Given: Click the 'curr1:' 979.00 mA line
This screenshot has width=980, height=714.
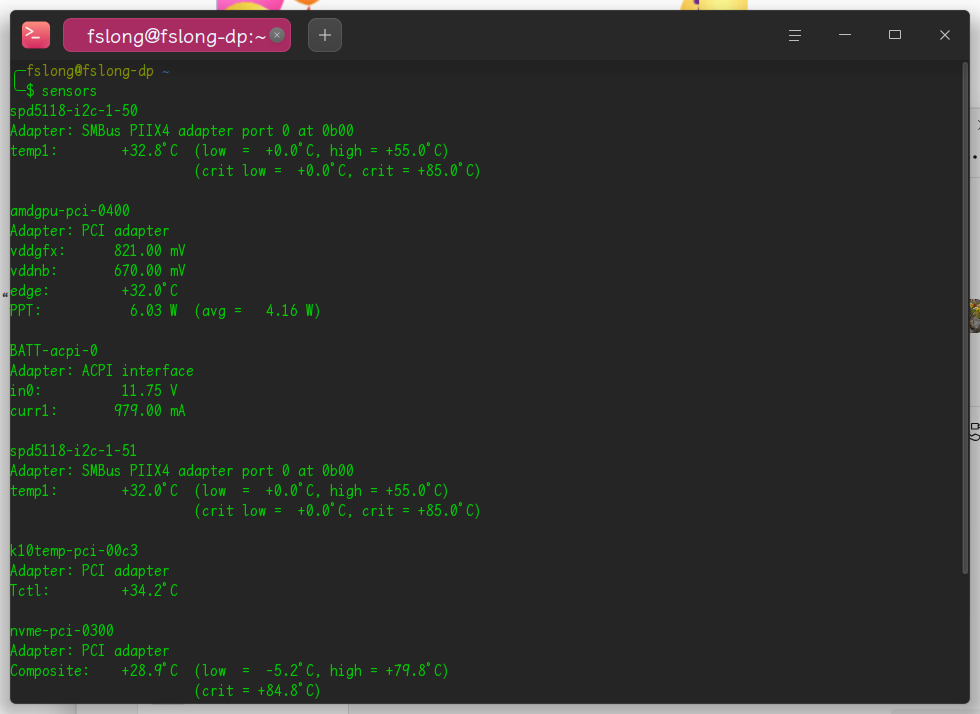Looking at the screenshot, I should [x=98, y=411].
